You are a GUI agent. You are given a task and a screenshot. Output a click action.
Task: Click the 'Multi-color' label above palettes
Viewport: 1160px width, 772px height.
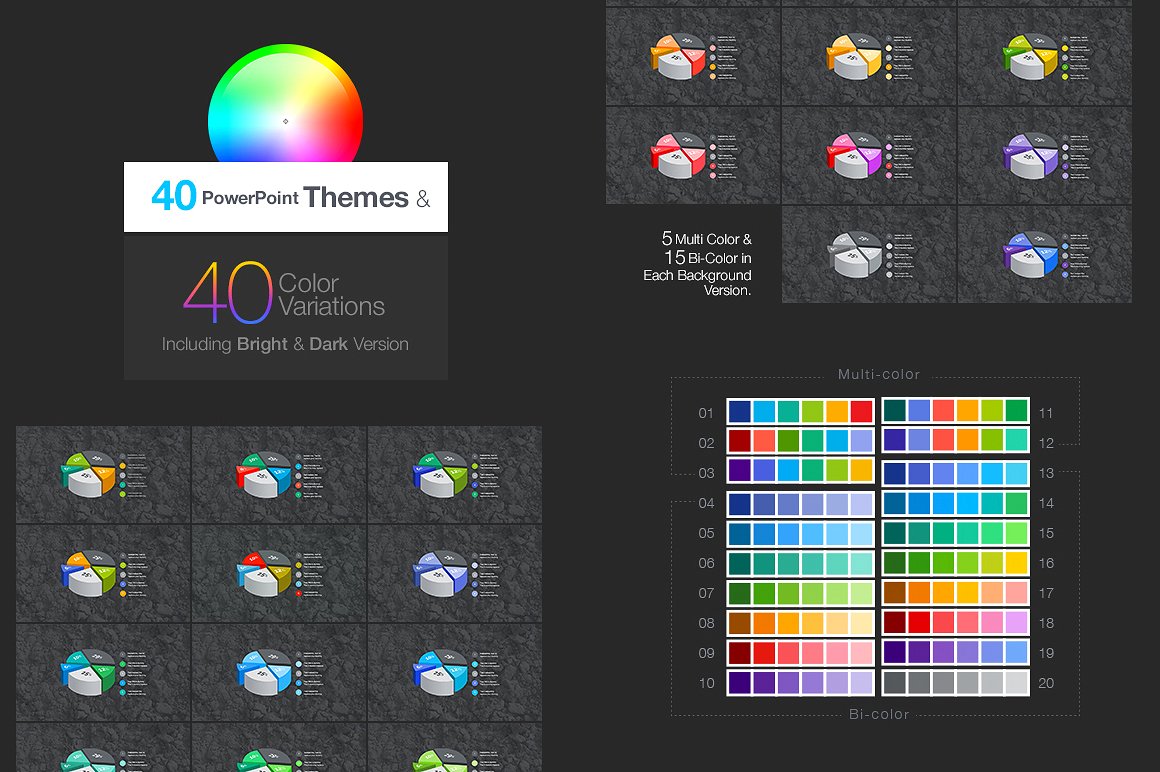point(879,374)
